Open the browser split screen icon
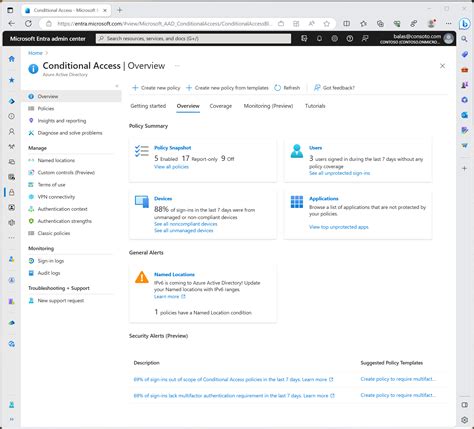Image resolution: width=474 pixels, height=429 pixels. tap(347, 24)
